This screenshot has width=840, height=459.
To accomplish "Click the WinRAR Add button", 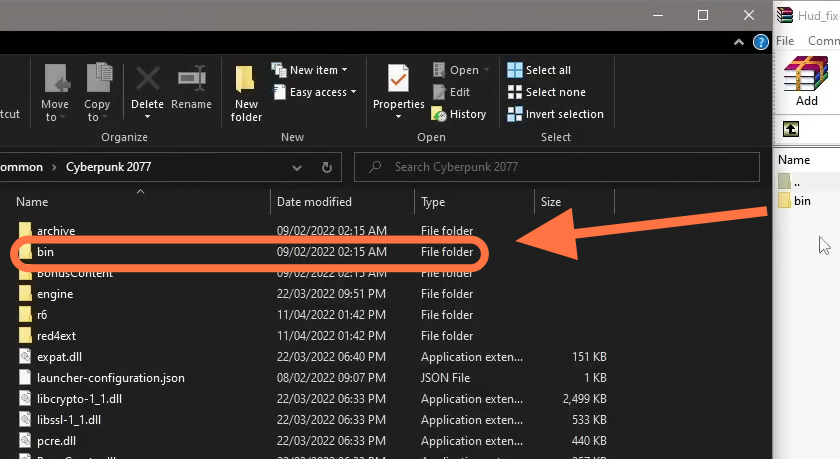I will [806, 81].
